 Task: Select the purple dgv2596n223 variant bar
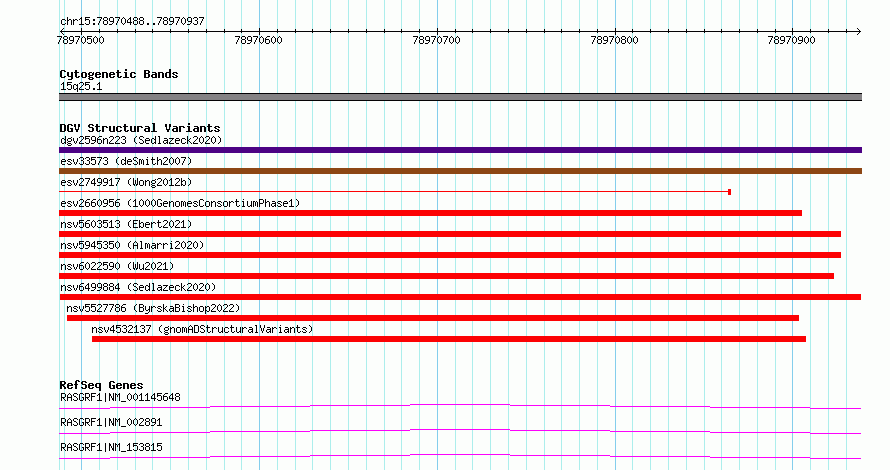click(460, 150)
